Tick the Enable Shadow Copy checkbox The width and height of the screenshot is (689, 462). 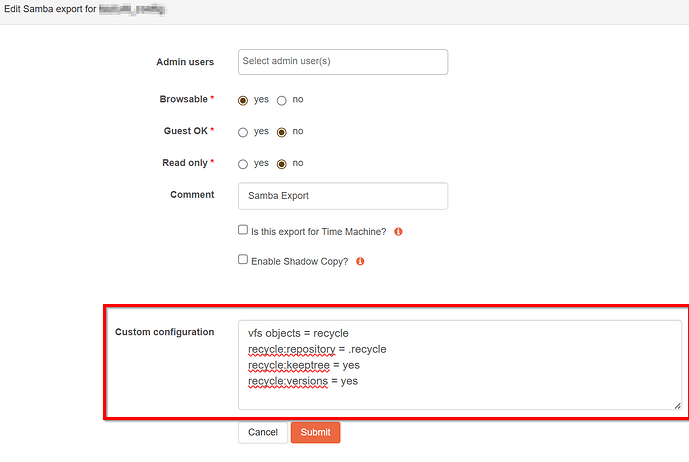pyautogui.click(x=243, y=260)
